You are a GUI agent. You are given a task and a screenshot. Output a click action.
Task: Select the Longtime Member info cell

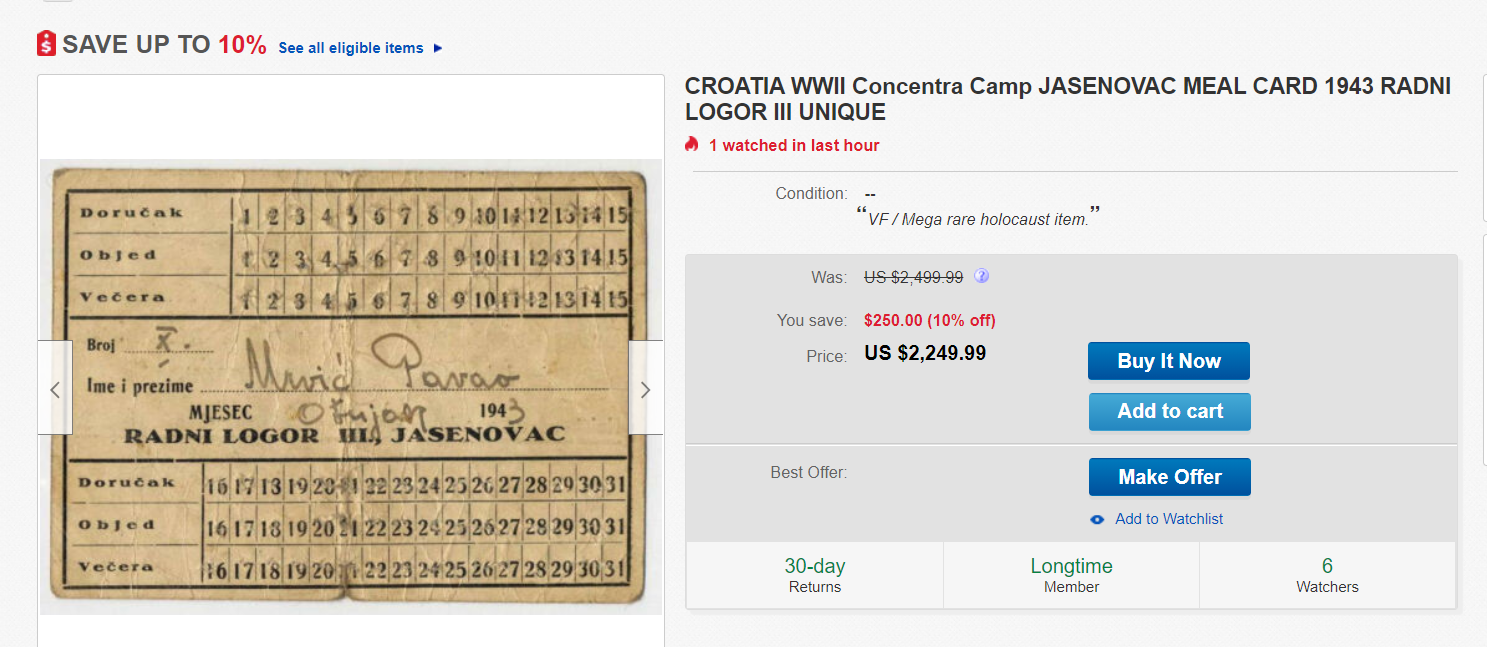(x=1071, y=575)
